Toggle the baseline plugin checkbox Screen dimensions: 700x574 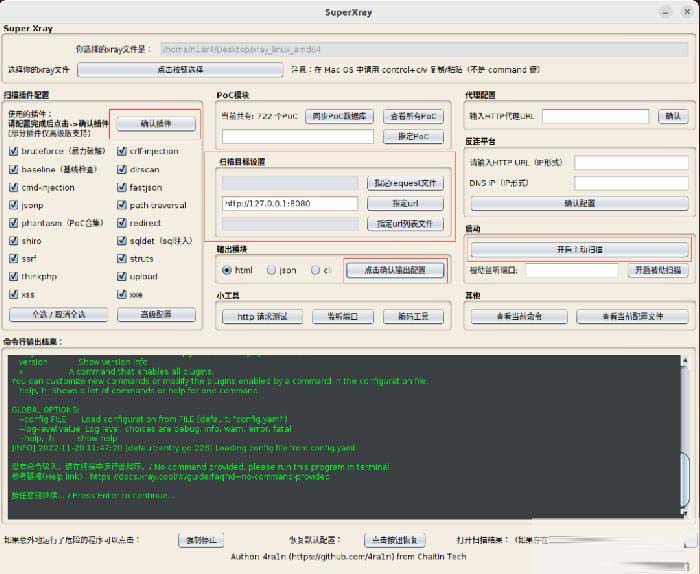coord(13,170)
